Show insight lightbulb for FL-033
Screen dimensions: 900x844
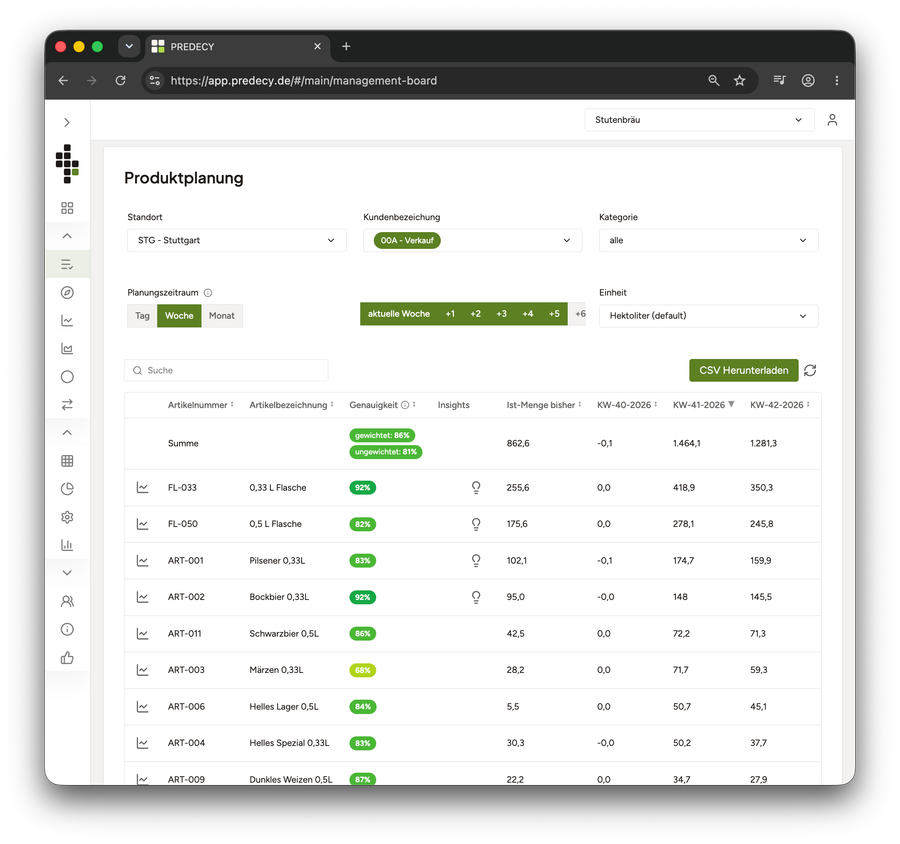click(476, 487)
